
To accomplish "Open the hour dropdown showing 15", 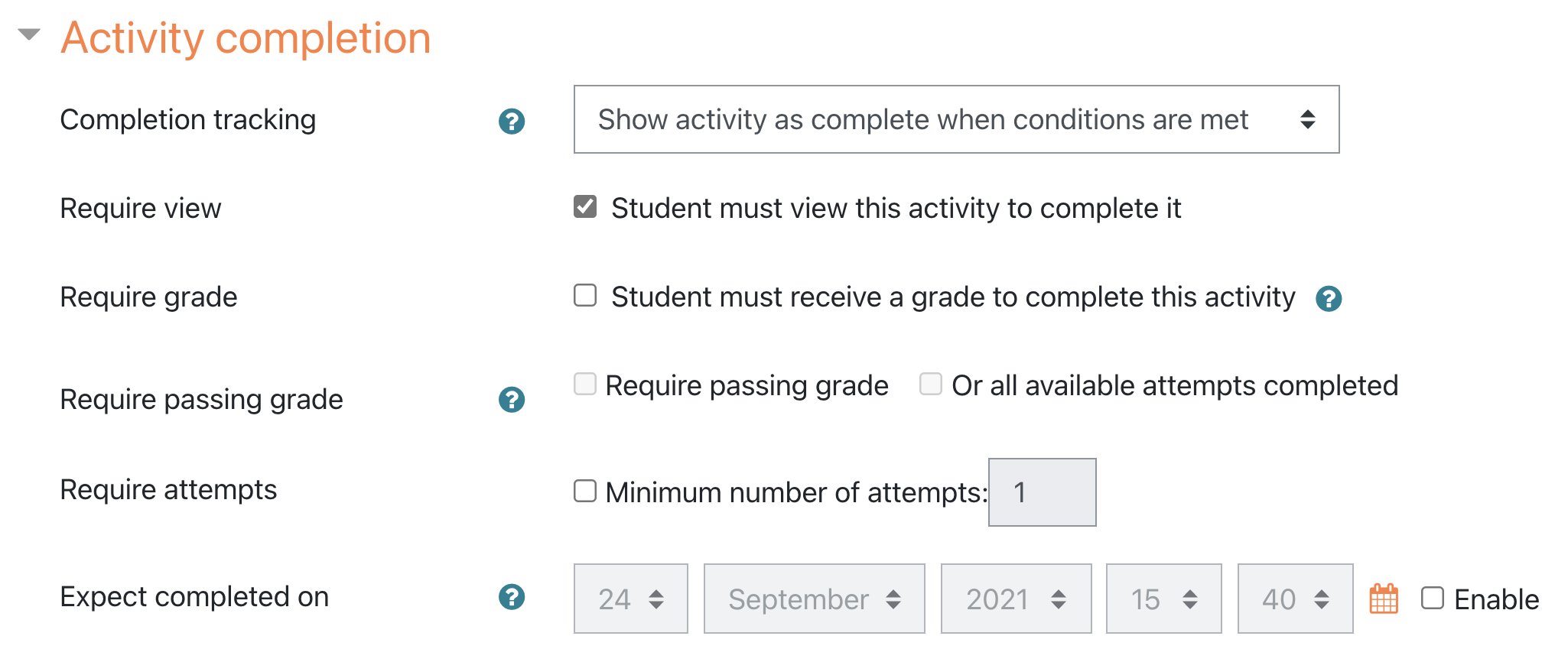I will [x=1163, y=599].
